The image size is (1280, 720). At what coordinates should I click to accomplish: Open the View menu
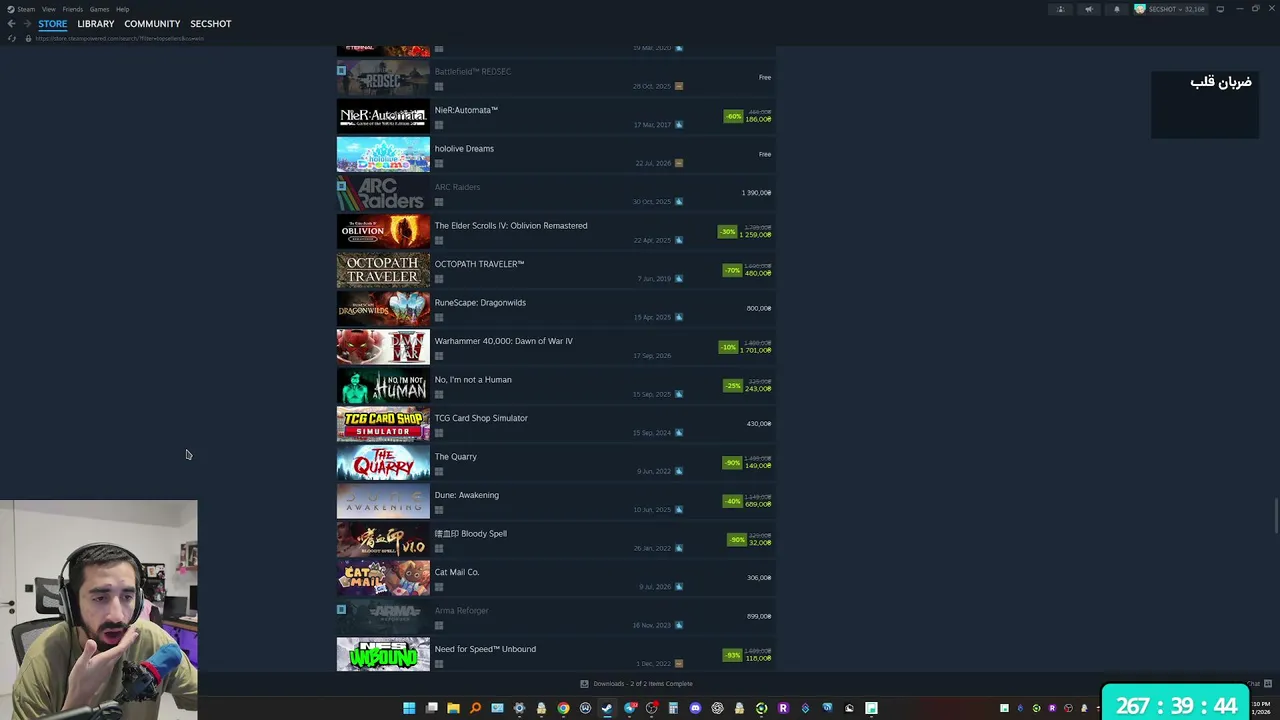click(x=48, y=9)
